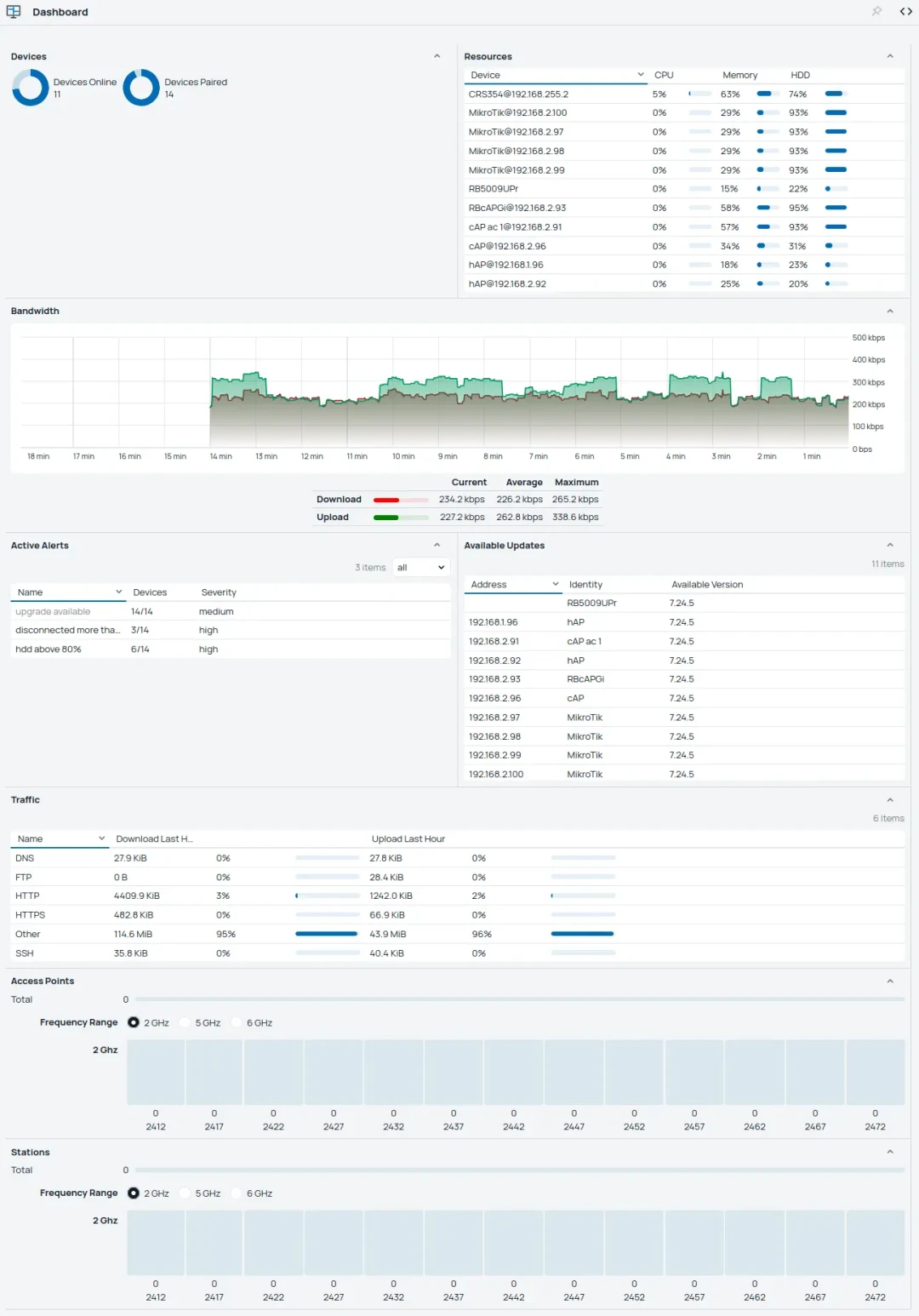The height and width of the screenshot is (1316, 919).
Task: Collapse the Traffic panel
Action: [x=890, y=799]
